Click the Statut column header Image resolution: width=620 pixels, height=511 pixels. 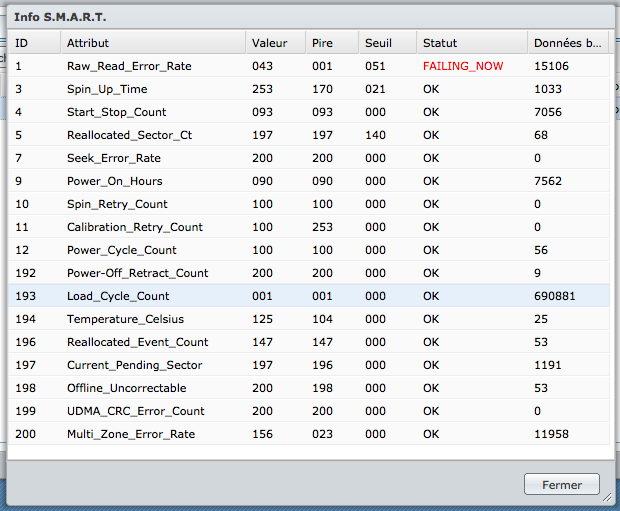point(472,43)
